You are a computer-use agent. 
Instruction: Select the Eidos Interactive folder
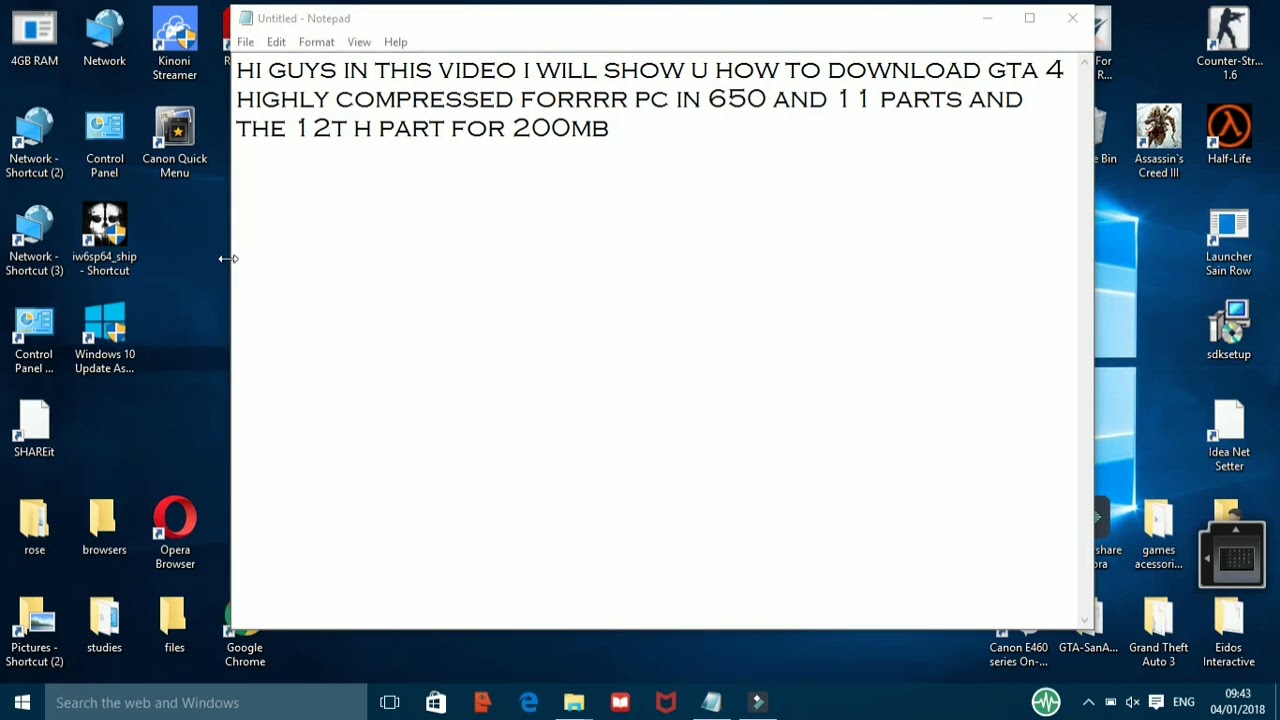tap(1229, 633)
